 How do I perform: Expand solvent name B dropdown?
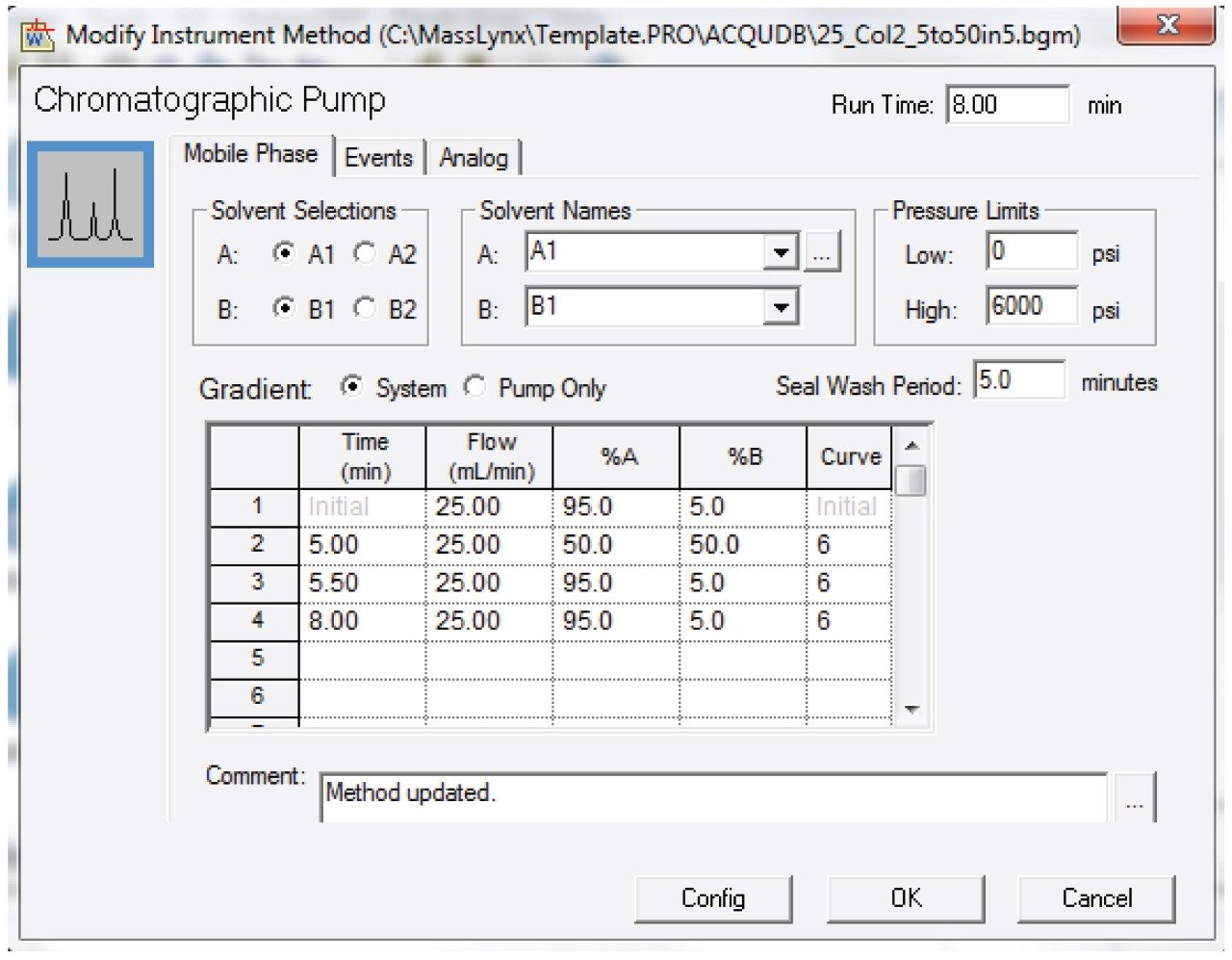point(781,308)
